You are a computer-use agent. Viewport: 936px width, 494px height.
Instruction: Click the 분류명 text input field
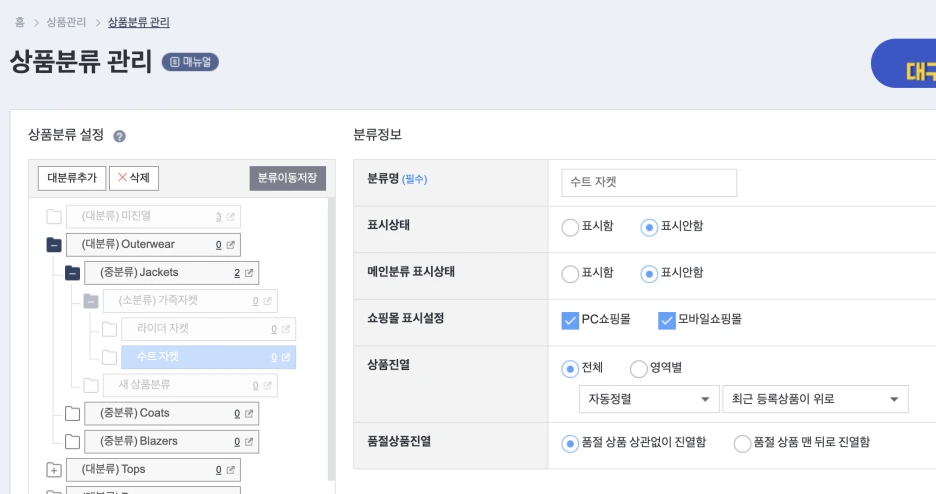coord(649,183)
